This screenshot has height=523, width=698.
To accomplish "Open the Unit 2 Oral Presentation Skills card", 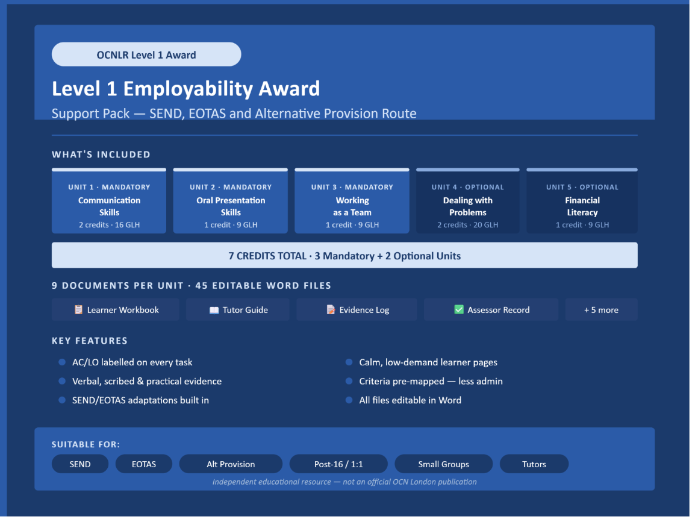I will coord(233,203).
